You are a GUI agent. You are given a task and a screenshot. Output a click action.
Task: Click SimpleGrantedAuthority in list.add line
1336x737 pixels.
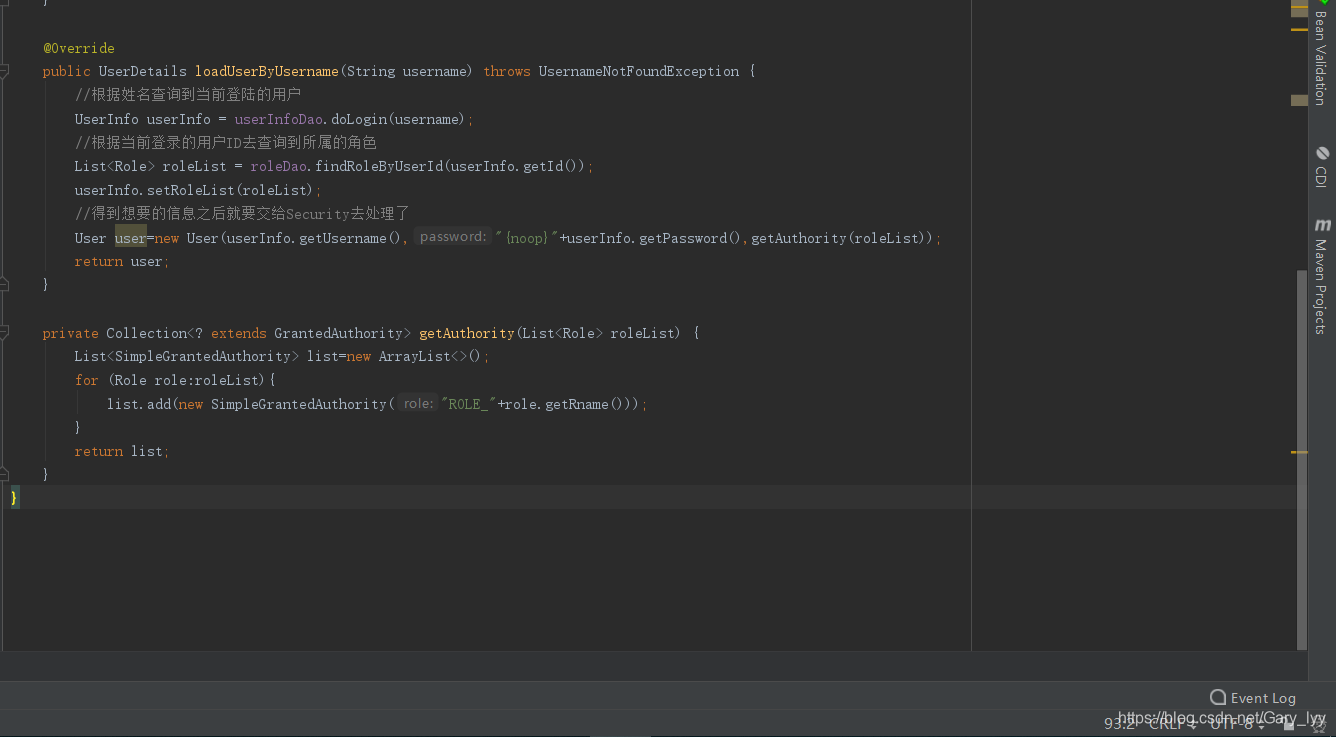[x=298, y=404]
